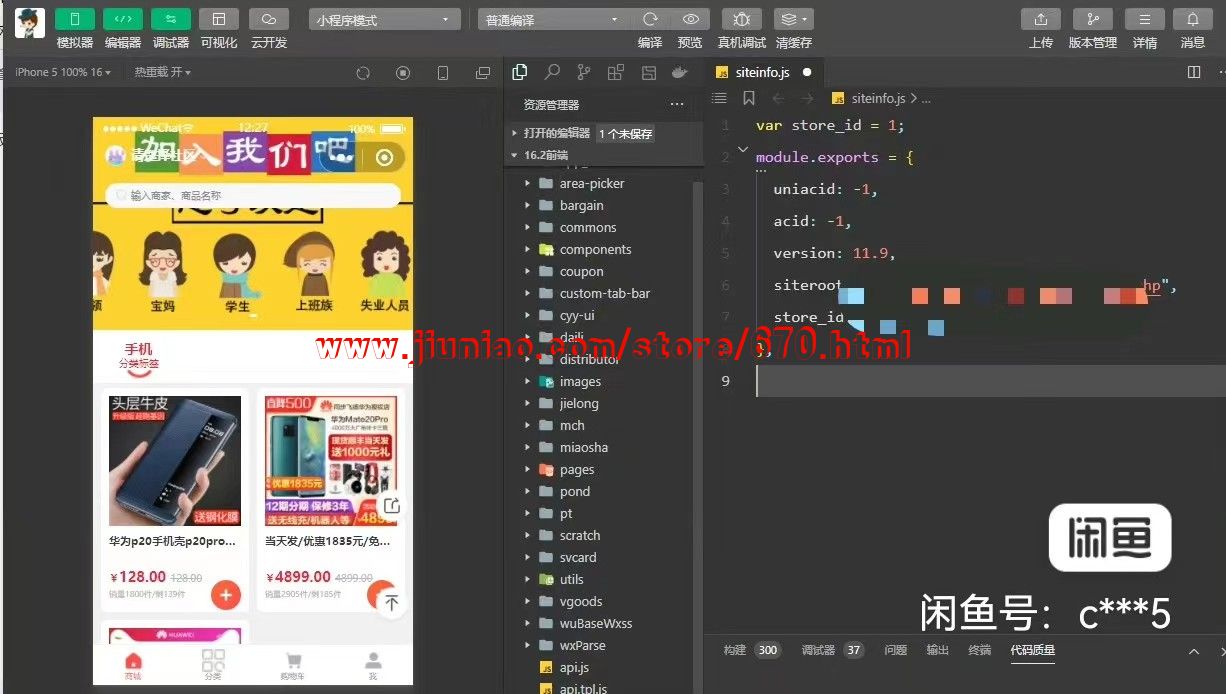Click the search input in the simulator

(255, 196)
